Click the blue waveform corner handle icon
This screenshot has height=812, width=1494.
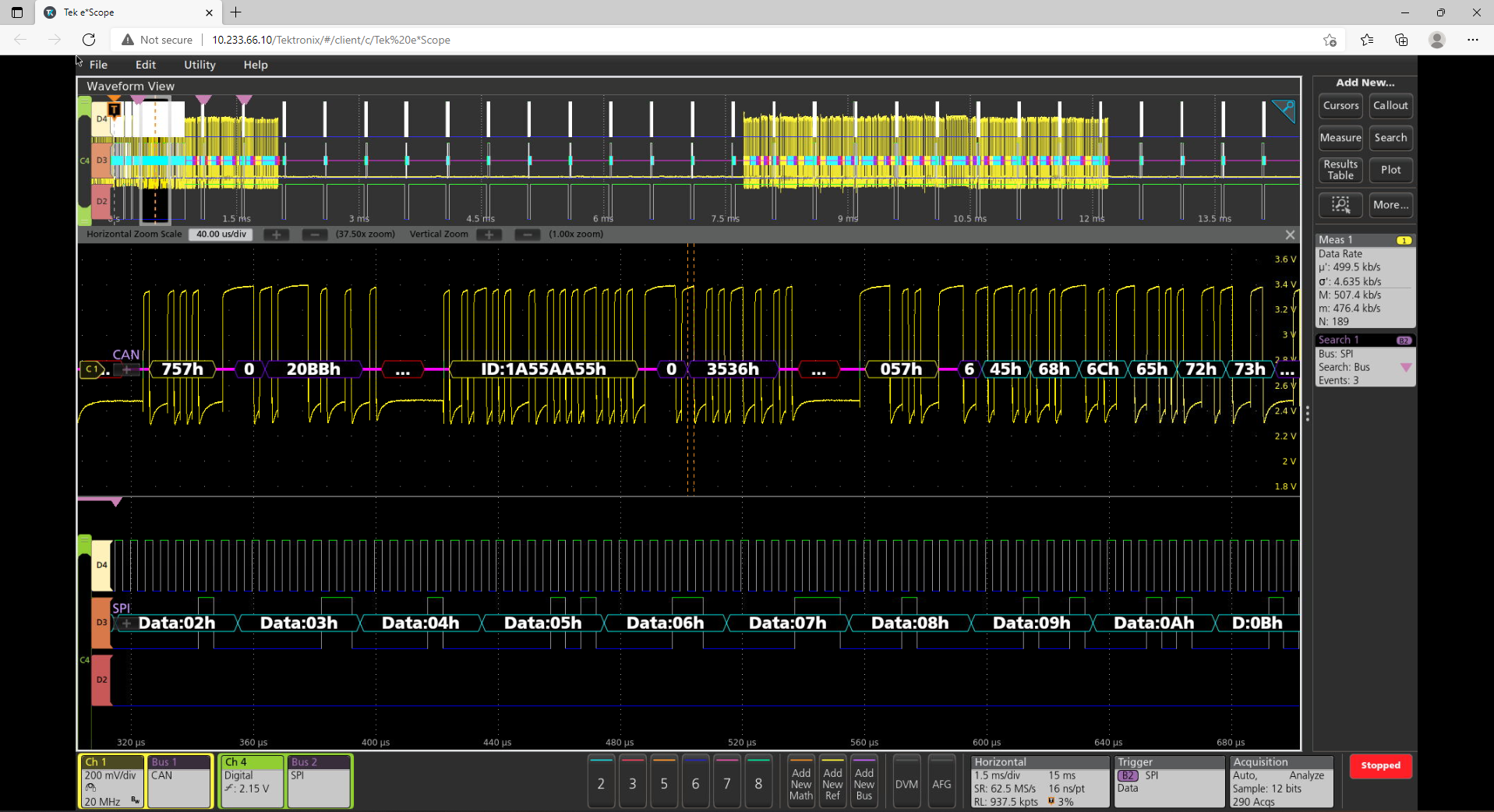point(1284,111)
